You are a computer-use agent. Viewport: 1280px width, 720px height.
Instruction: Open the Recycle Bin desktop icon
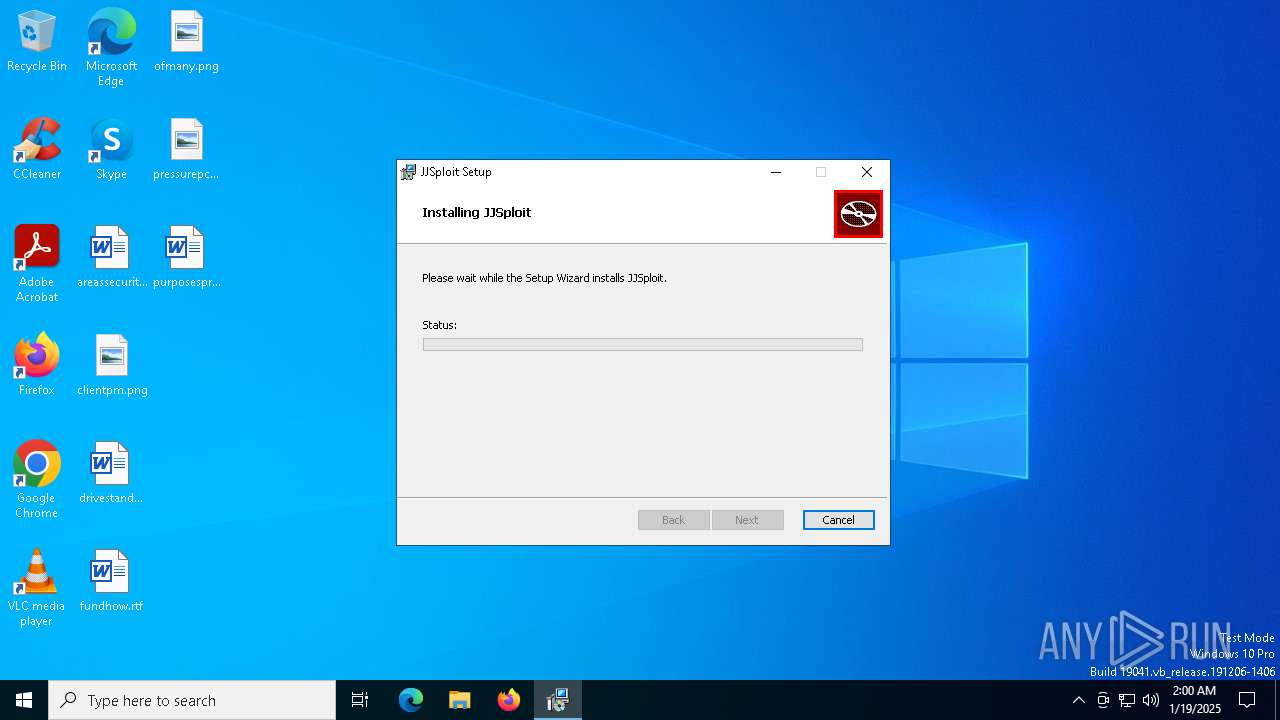[x=37, y=41]
